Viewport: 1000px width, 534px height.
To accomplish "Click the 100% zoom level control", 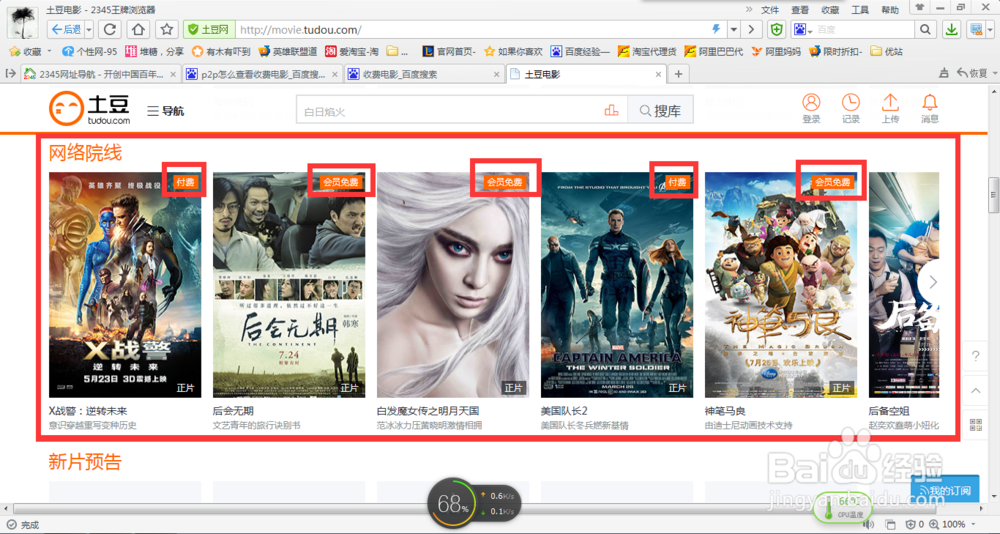I will click(953, 524).
